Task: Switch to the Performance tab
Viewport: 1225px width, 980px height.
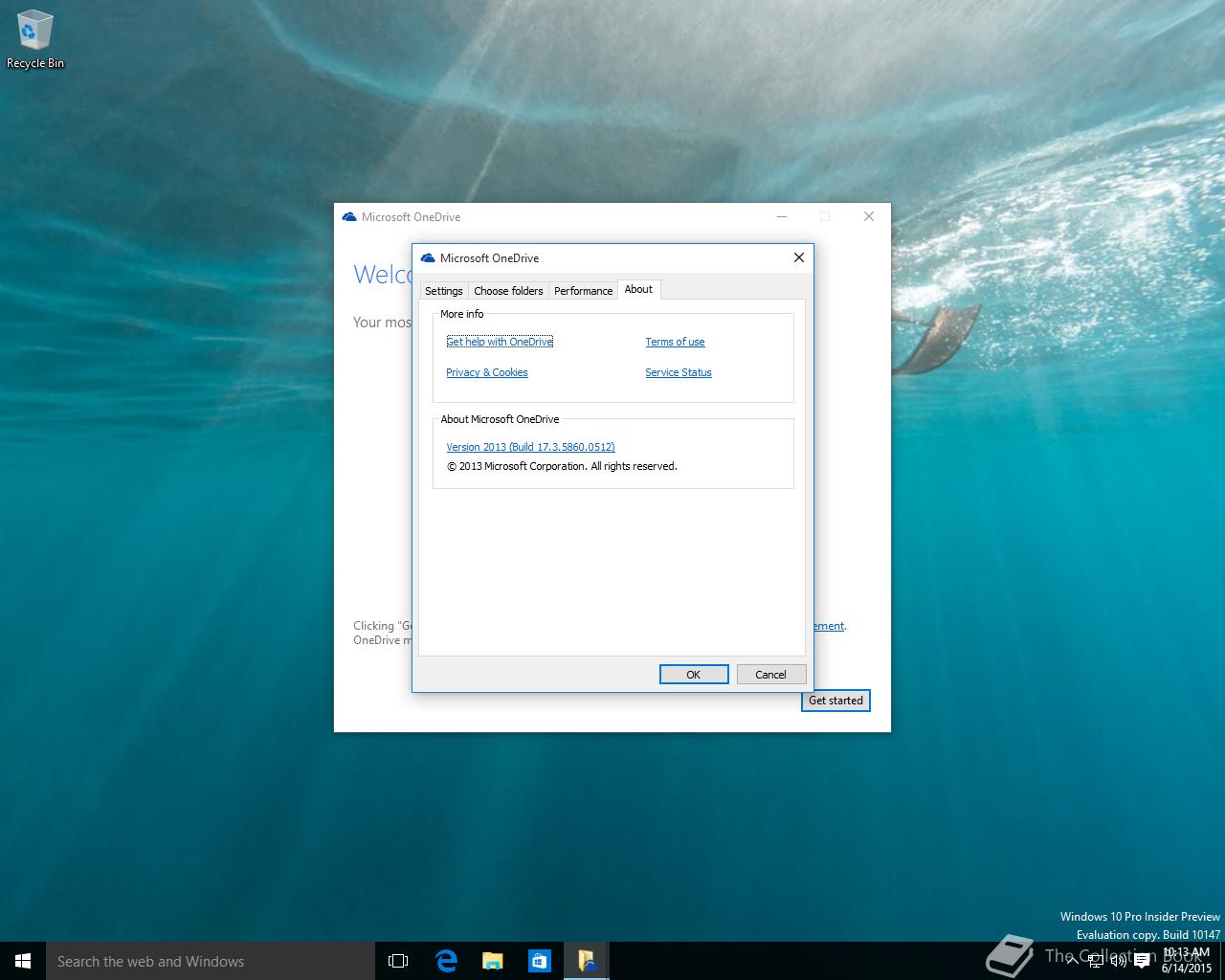Action: (x=583, y=291)
